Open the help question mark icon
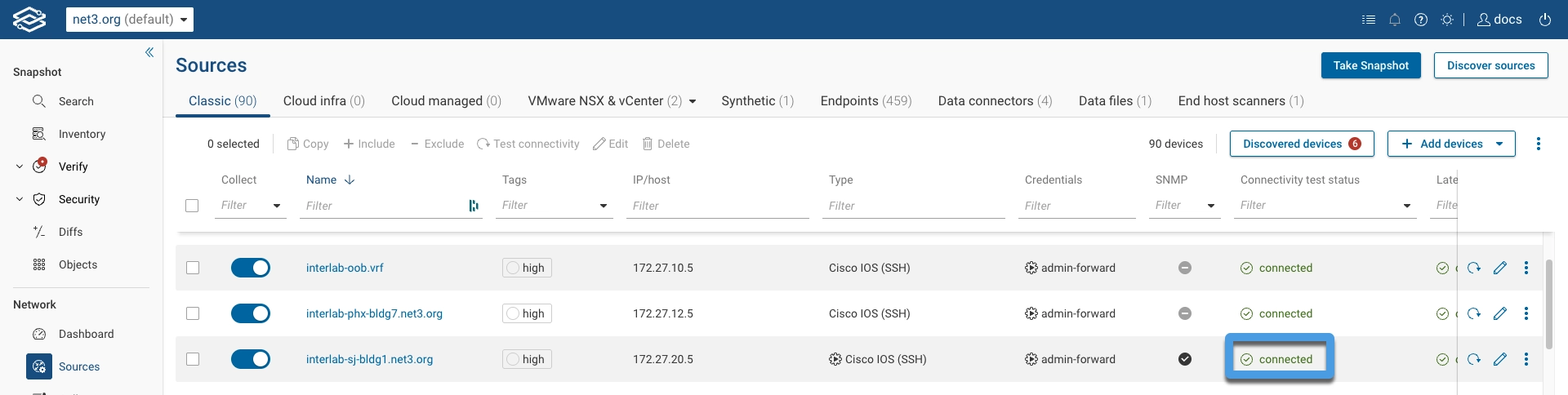1568x395 pixels. pyautogui.click(x=1421, y=20)
